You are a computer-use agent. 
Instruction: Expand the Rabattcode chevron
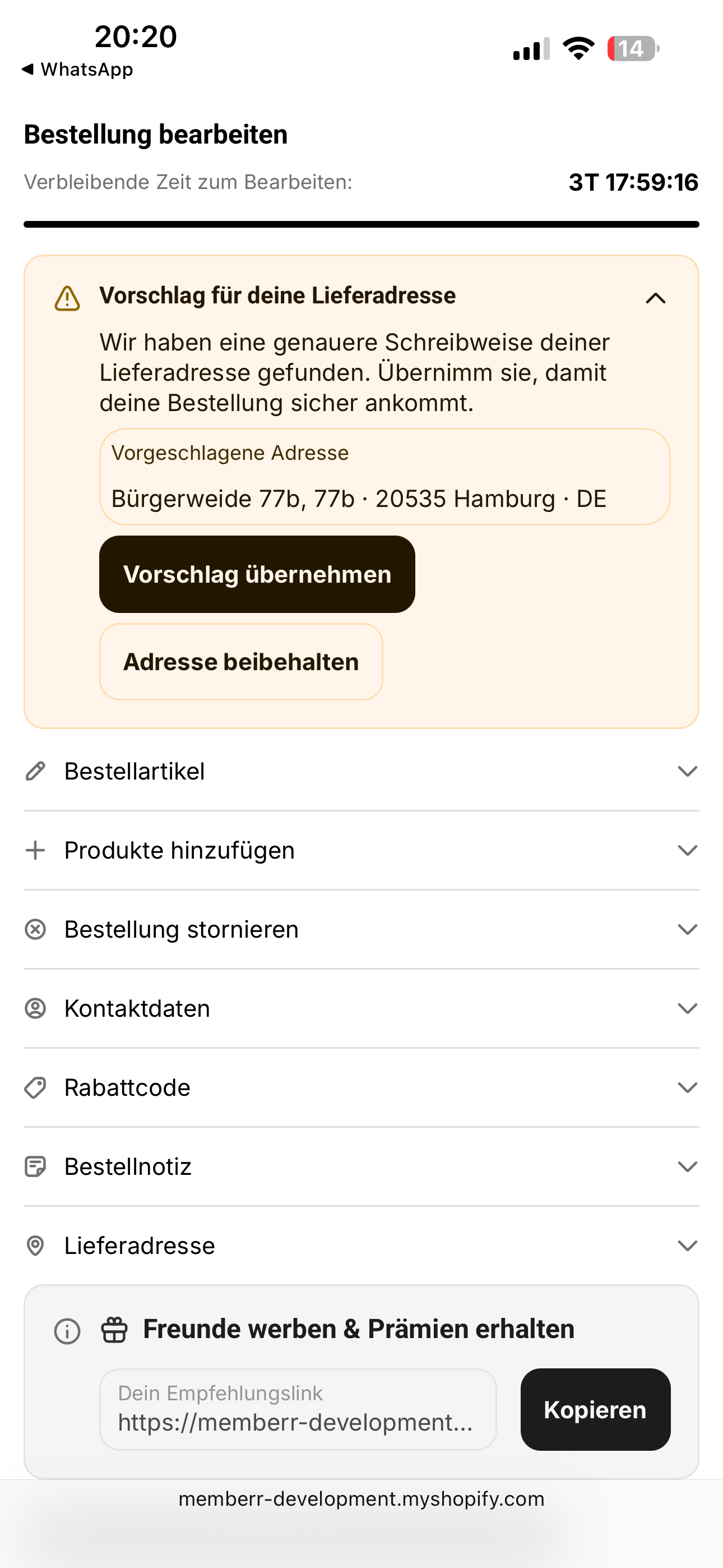point(687,1088)
